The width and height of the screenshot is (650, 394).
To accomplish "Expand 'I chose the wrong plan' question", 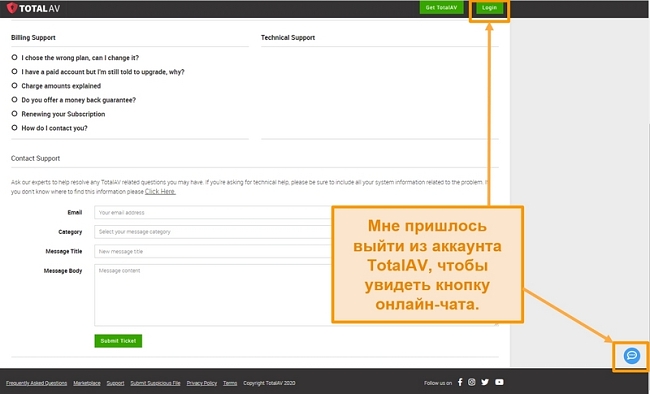I will pyautogui.click(x=80, y=58).
